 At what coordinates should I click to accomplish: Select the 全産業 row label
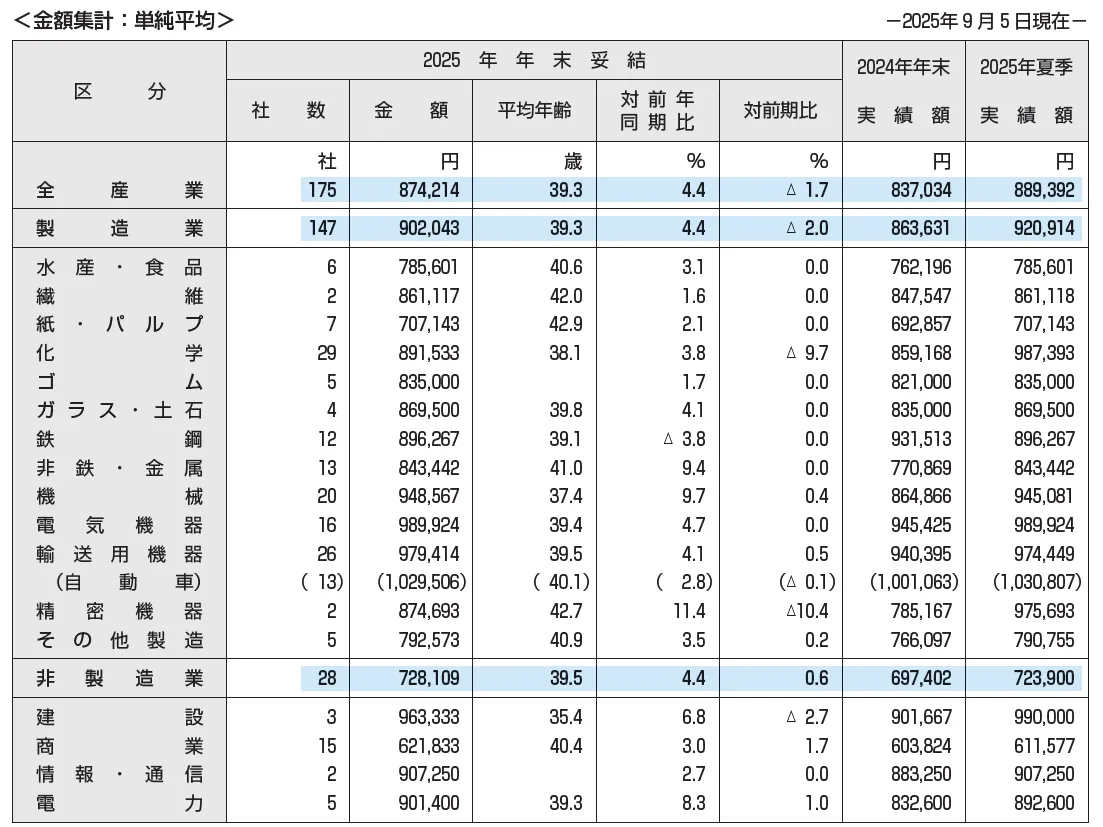pyautogui.click(x=119, y=189)
